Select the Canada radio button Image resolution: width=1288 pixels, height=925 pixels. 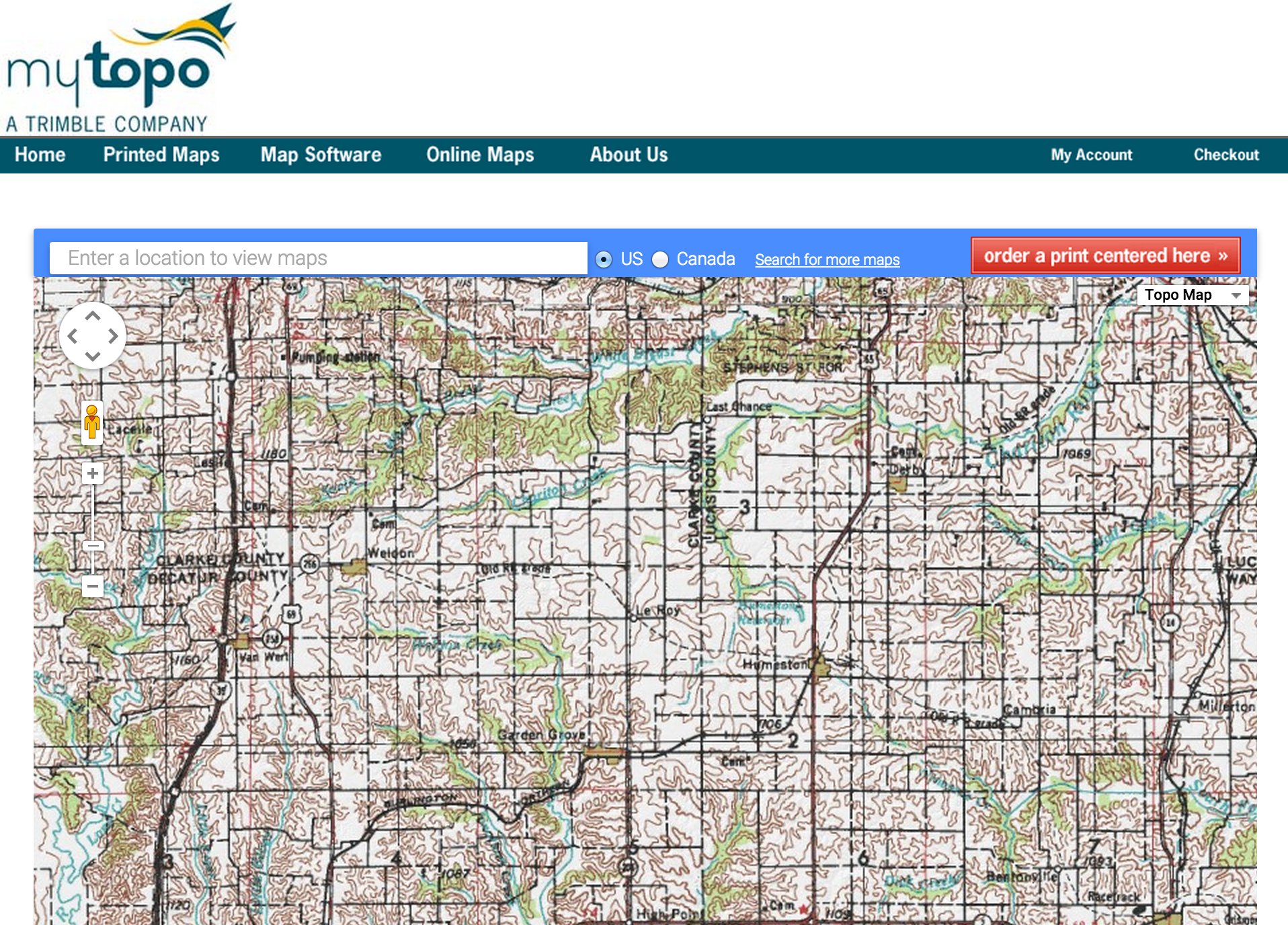pos(661,259)
